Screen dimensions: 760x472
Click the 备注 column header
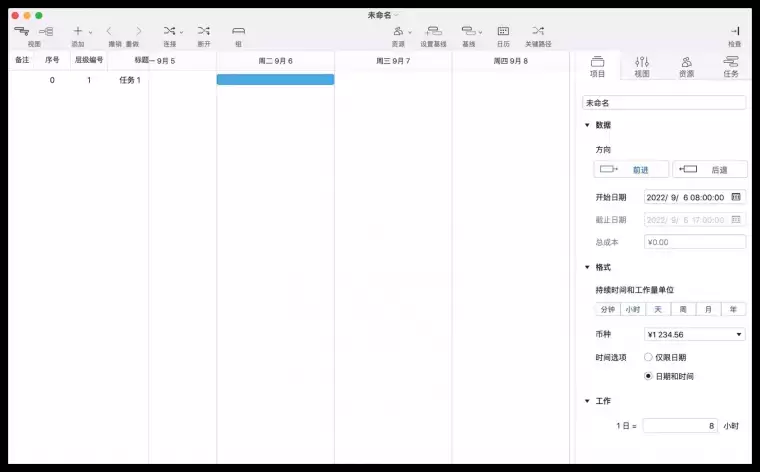coord(22,60)
